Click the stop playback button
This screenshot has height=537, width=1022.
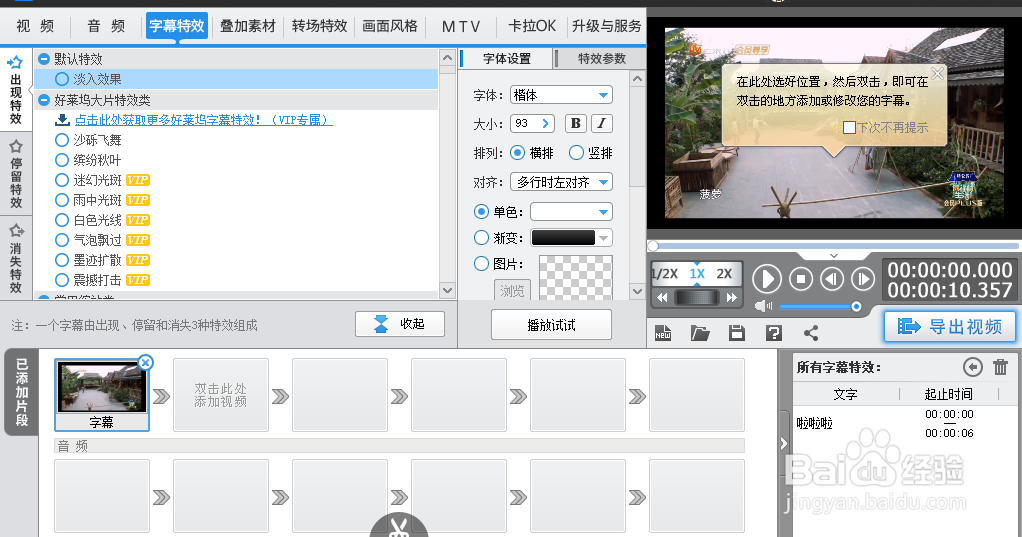pyautogui.click(x=801, y=280)
